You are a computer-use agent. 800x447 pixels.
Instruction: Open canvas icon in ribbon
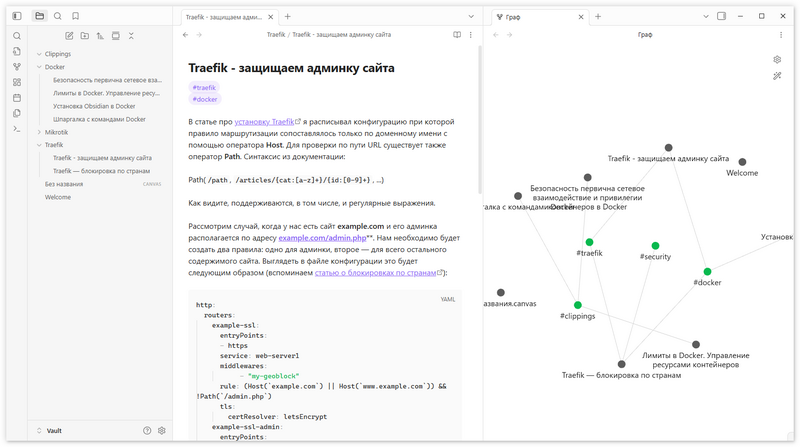pyautogui.click(x=17, y=82)
